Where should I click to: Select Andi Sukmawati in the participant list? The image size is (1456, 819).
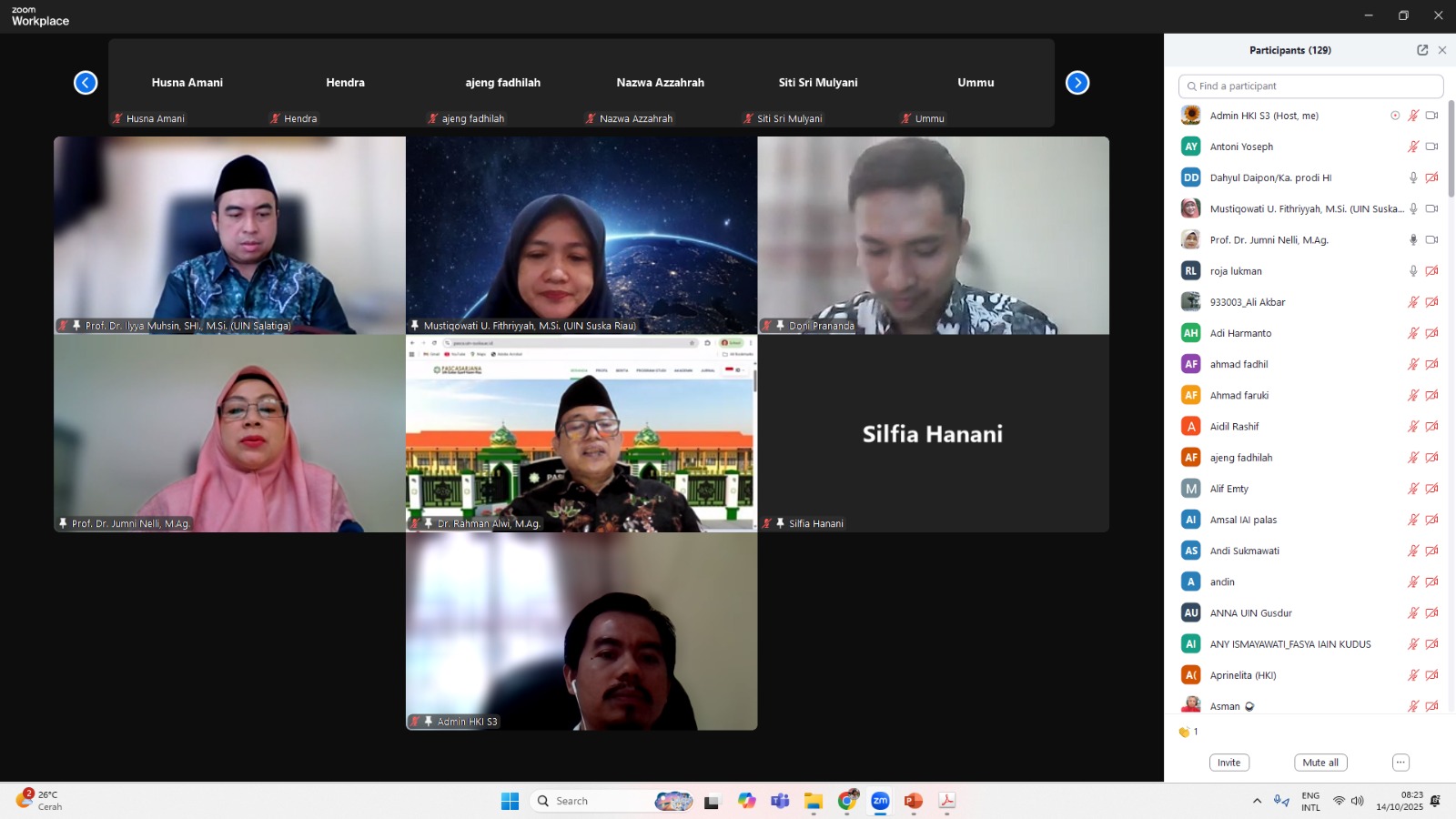tap(1244, 551)
